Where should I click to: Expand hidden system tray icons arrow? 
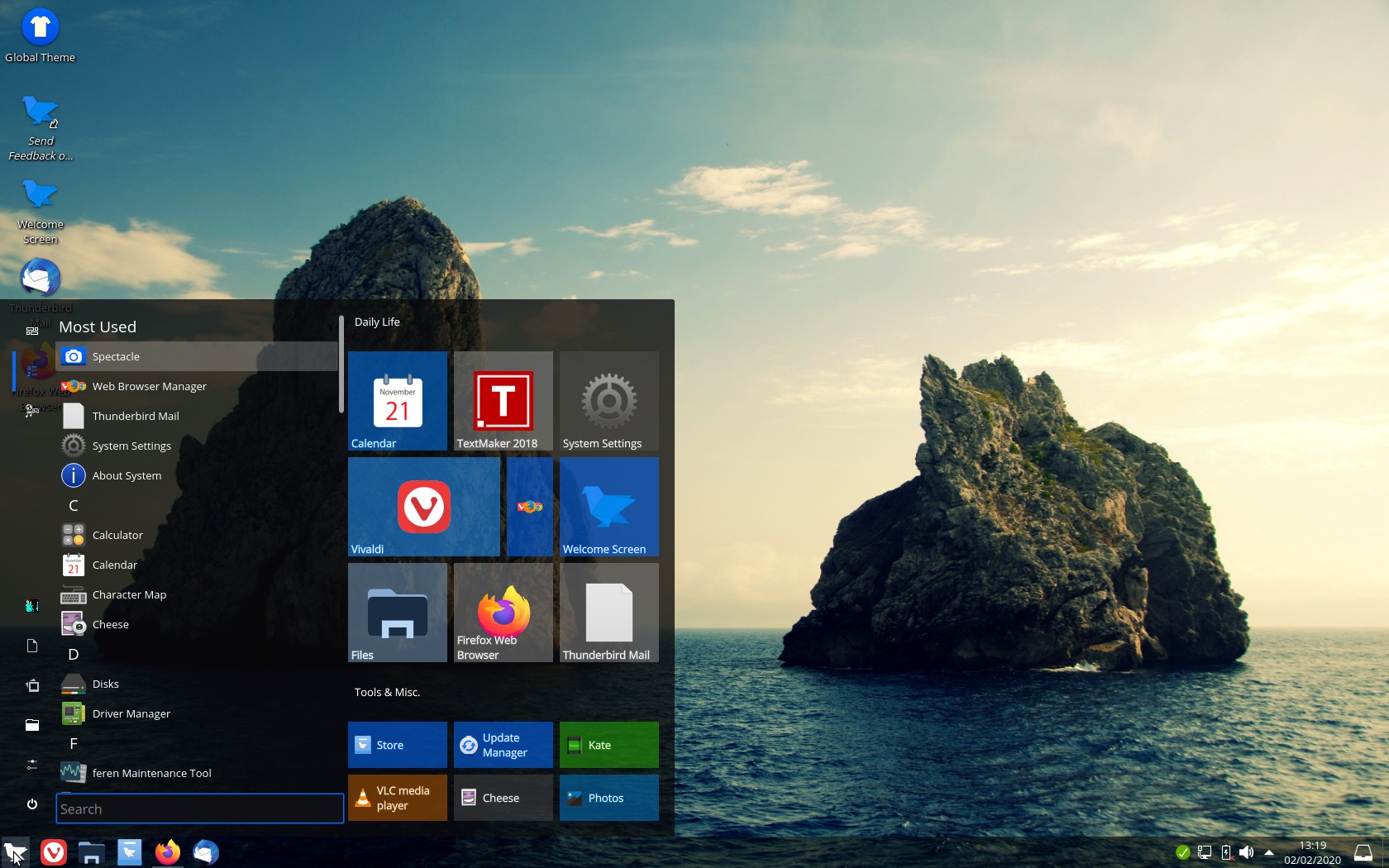[1269, 852]
